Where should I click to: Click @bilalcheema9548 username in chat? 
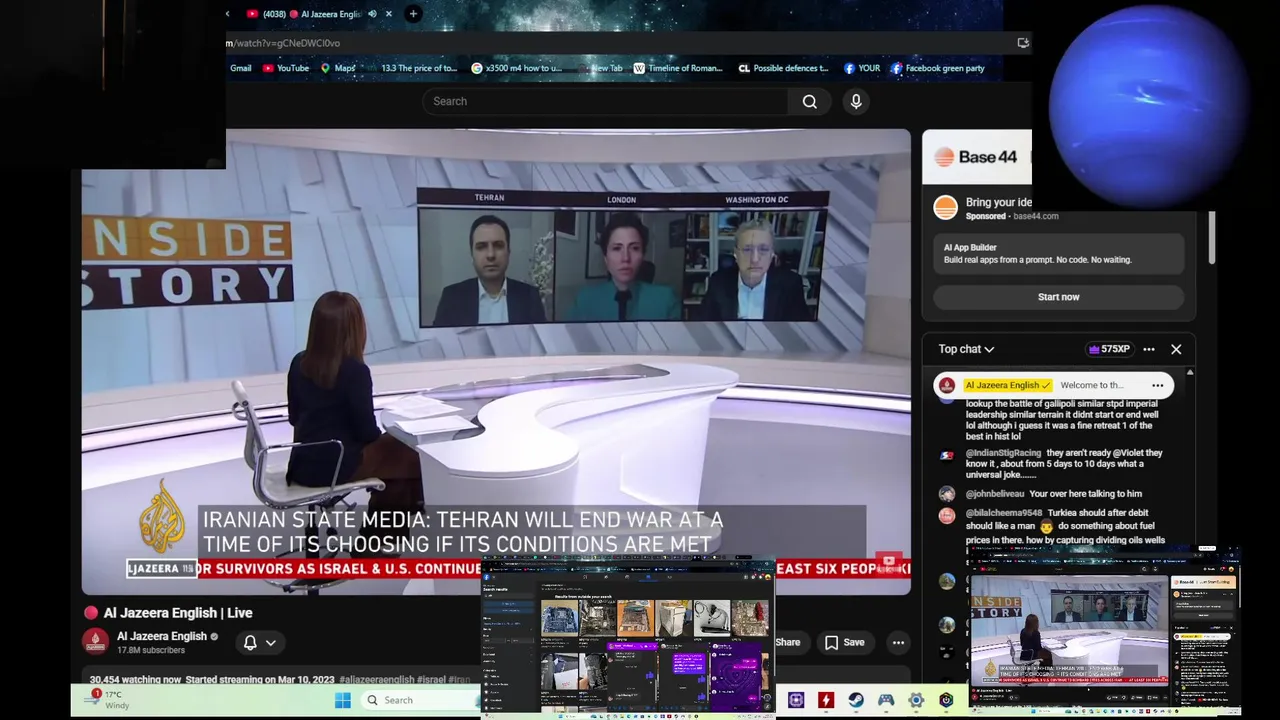tap(1004, 513)
